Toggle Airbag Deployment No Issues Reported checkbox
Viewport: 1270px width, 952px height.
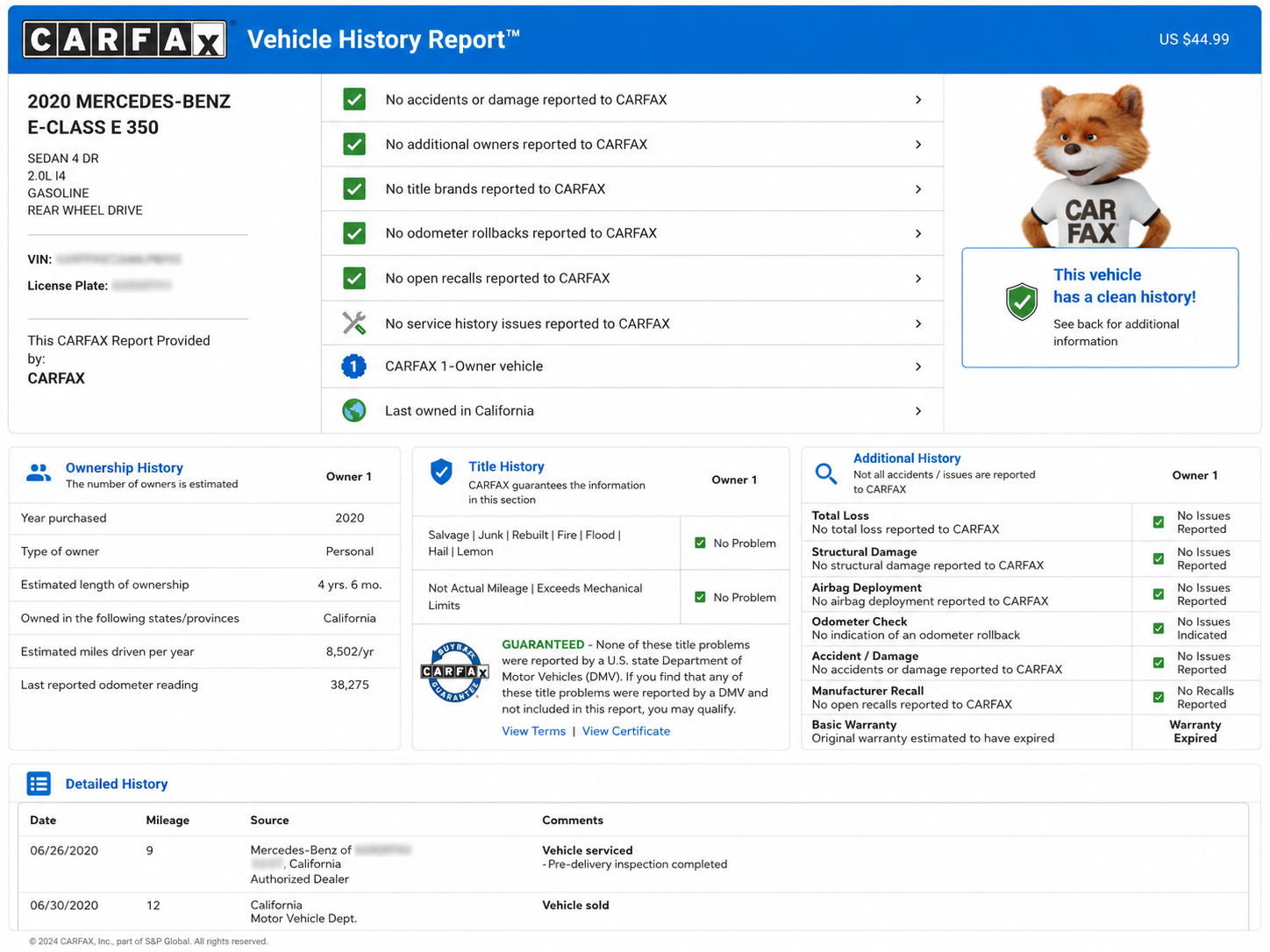click(1159, 594)
